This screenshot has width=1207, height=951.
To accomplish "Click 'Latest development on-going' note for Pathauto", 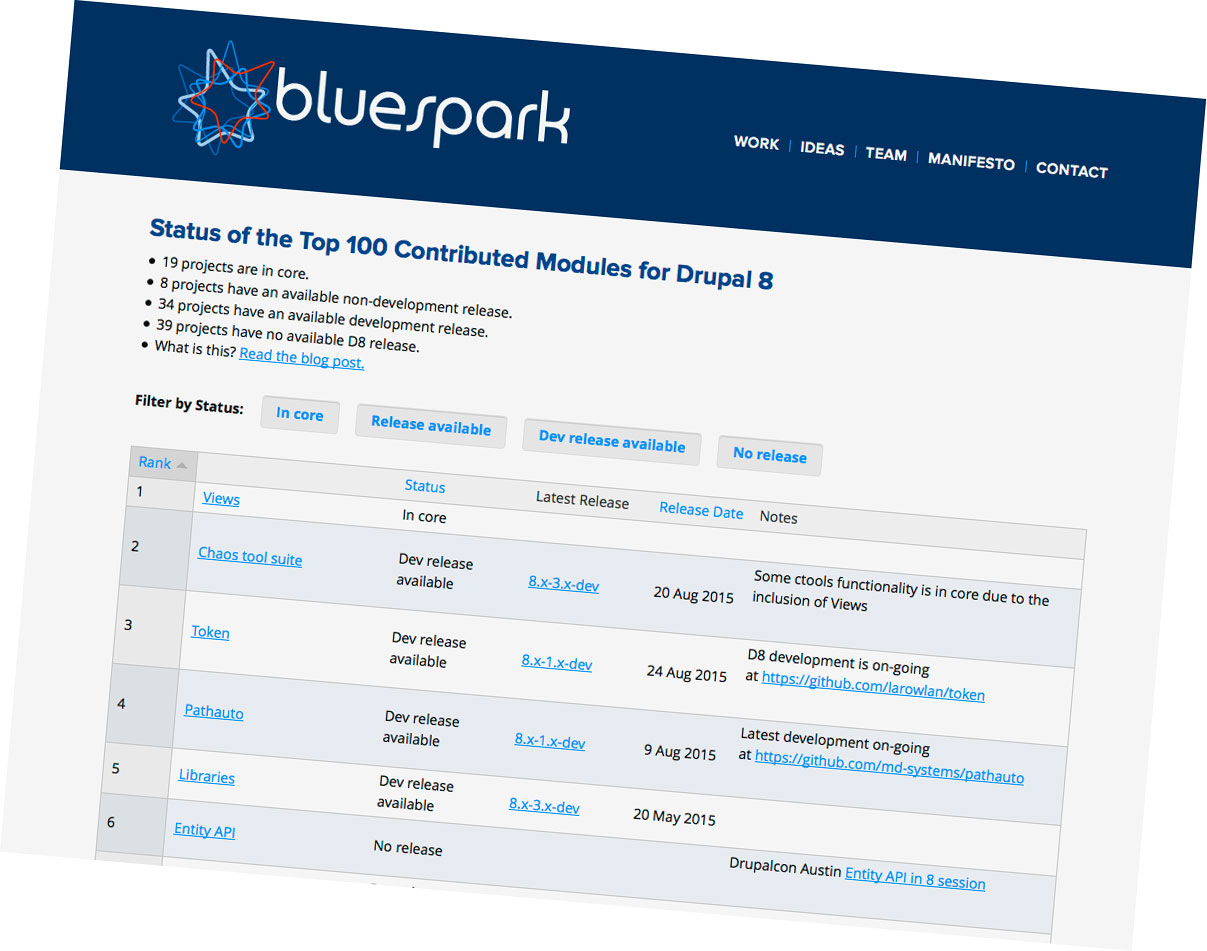I will [x=835, y=740].
